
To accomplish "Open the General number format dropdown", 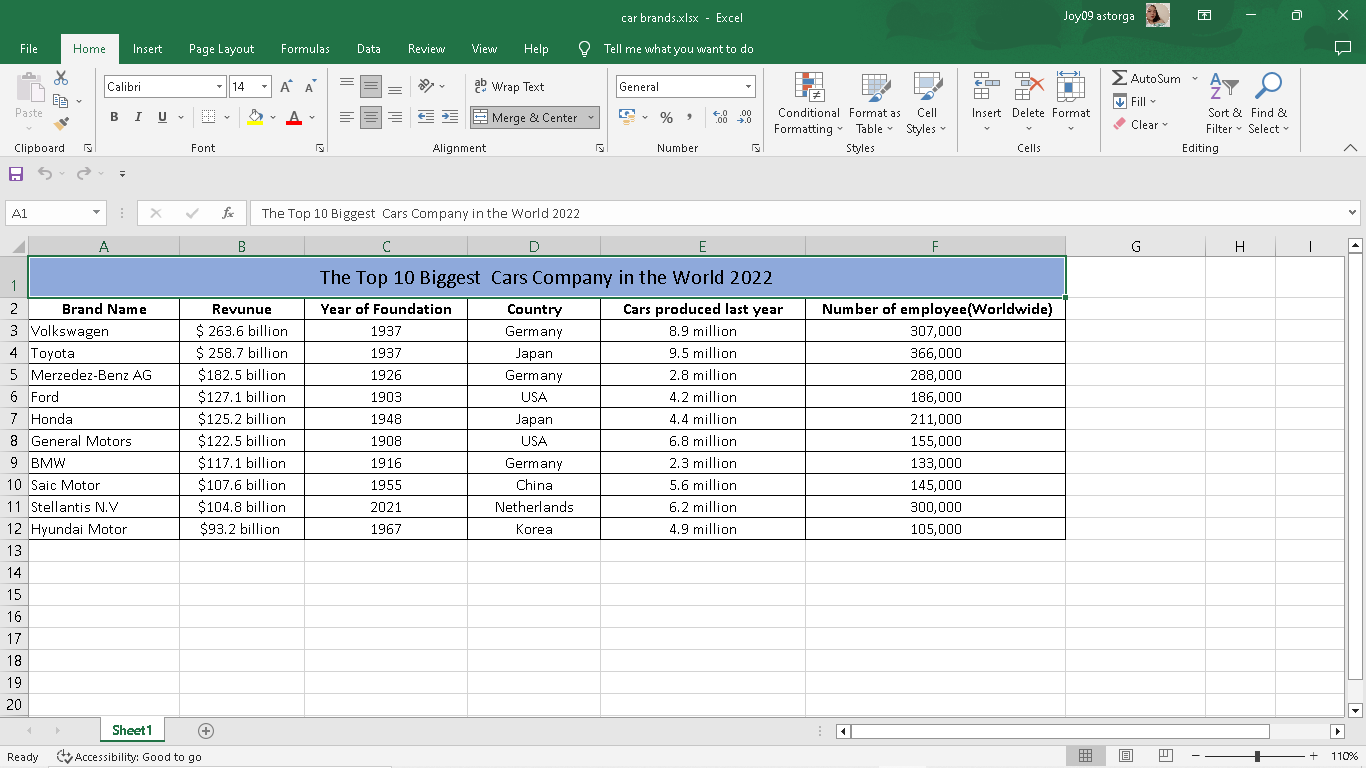I will (747, 87).
